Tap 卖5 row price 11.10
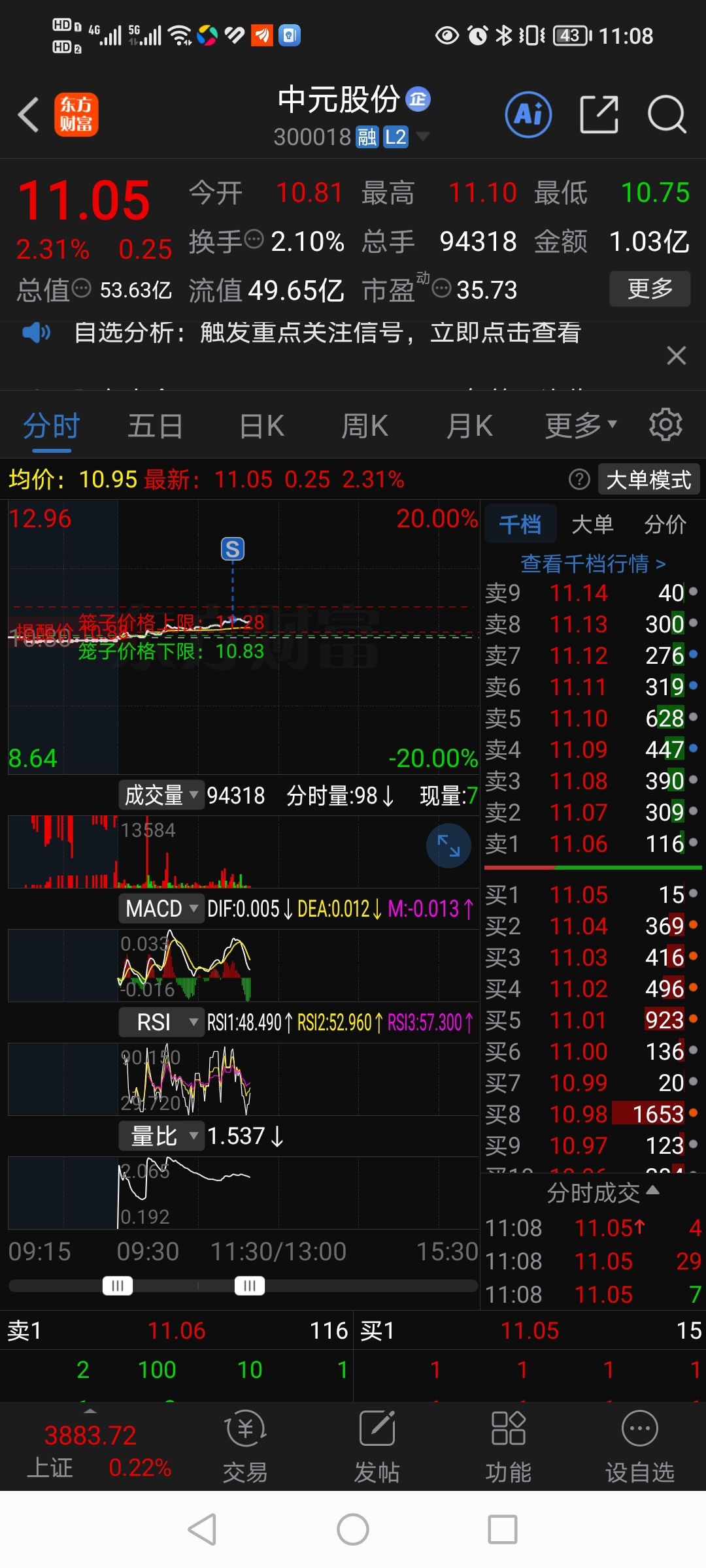 [579, 718]
